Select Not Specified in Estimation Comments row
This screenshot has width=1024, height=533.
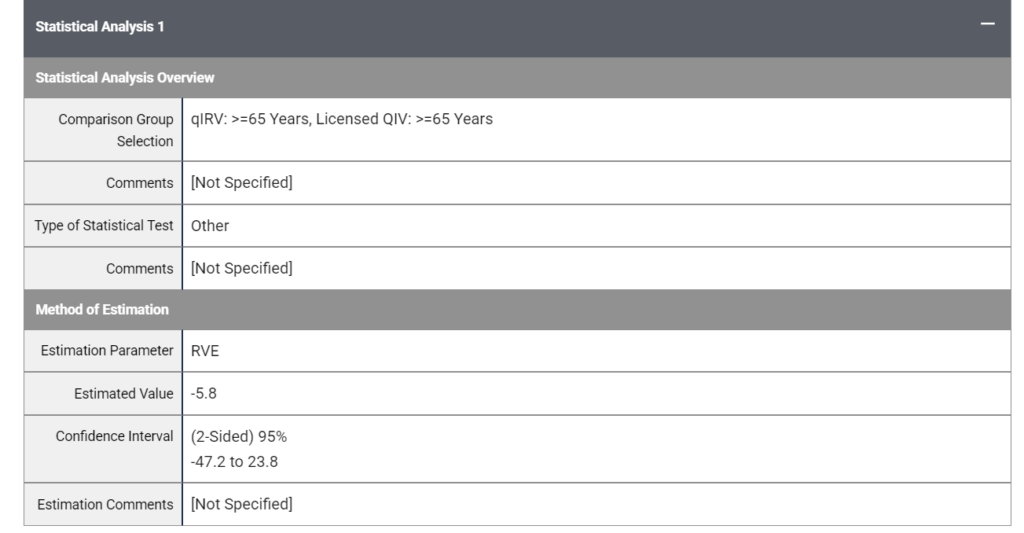point(241,504)
